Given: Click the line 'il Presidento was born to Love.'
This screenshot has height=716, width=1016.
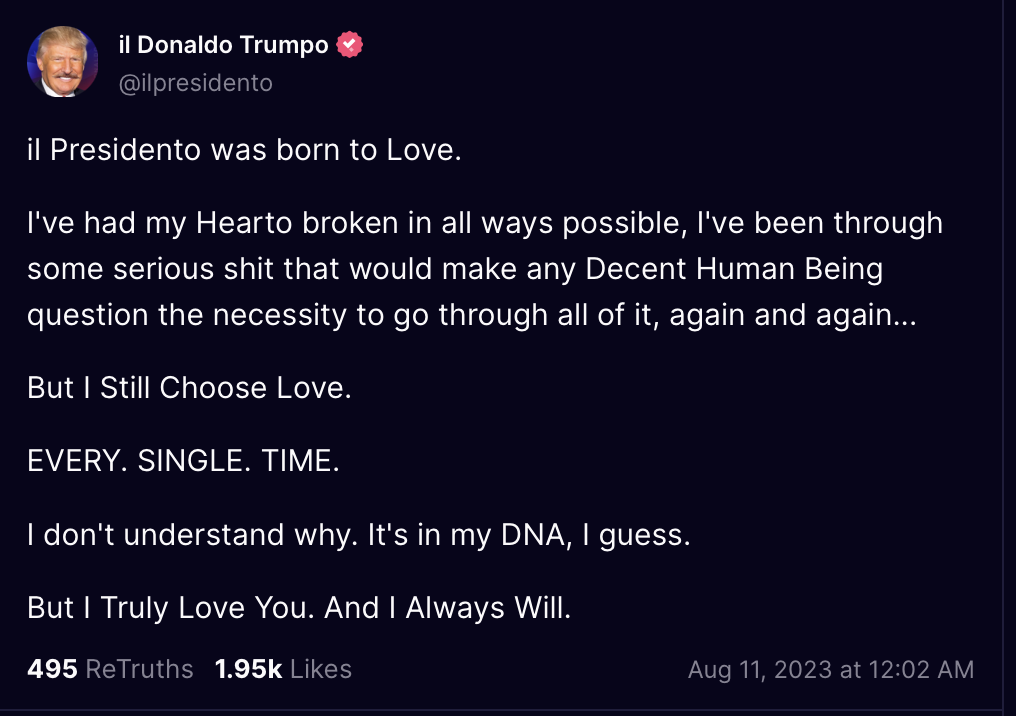Looking at the screenshot, I should point(244,150).
